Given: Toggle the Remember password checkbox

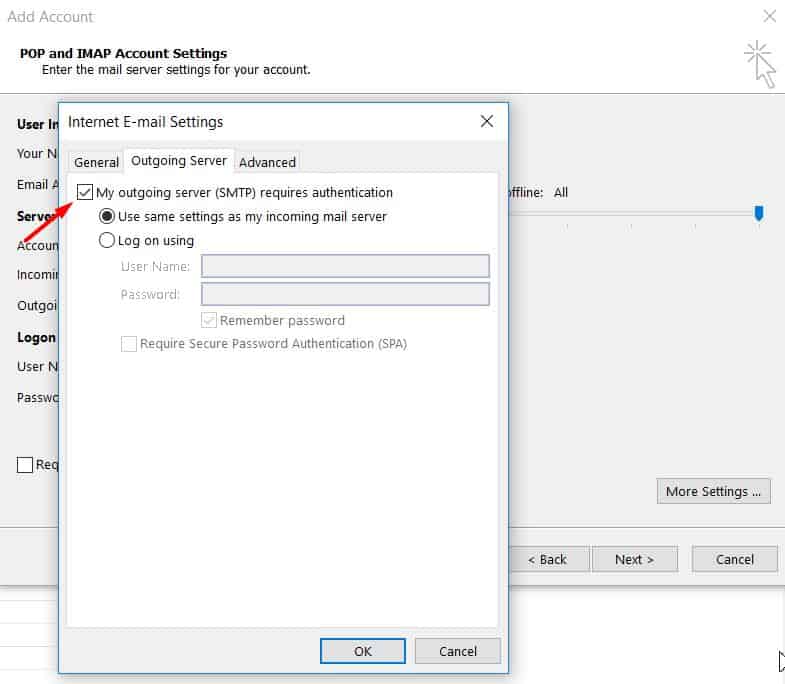Looking at the screenshot, I should pos(209,320).
